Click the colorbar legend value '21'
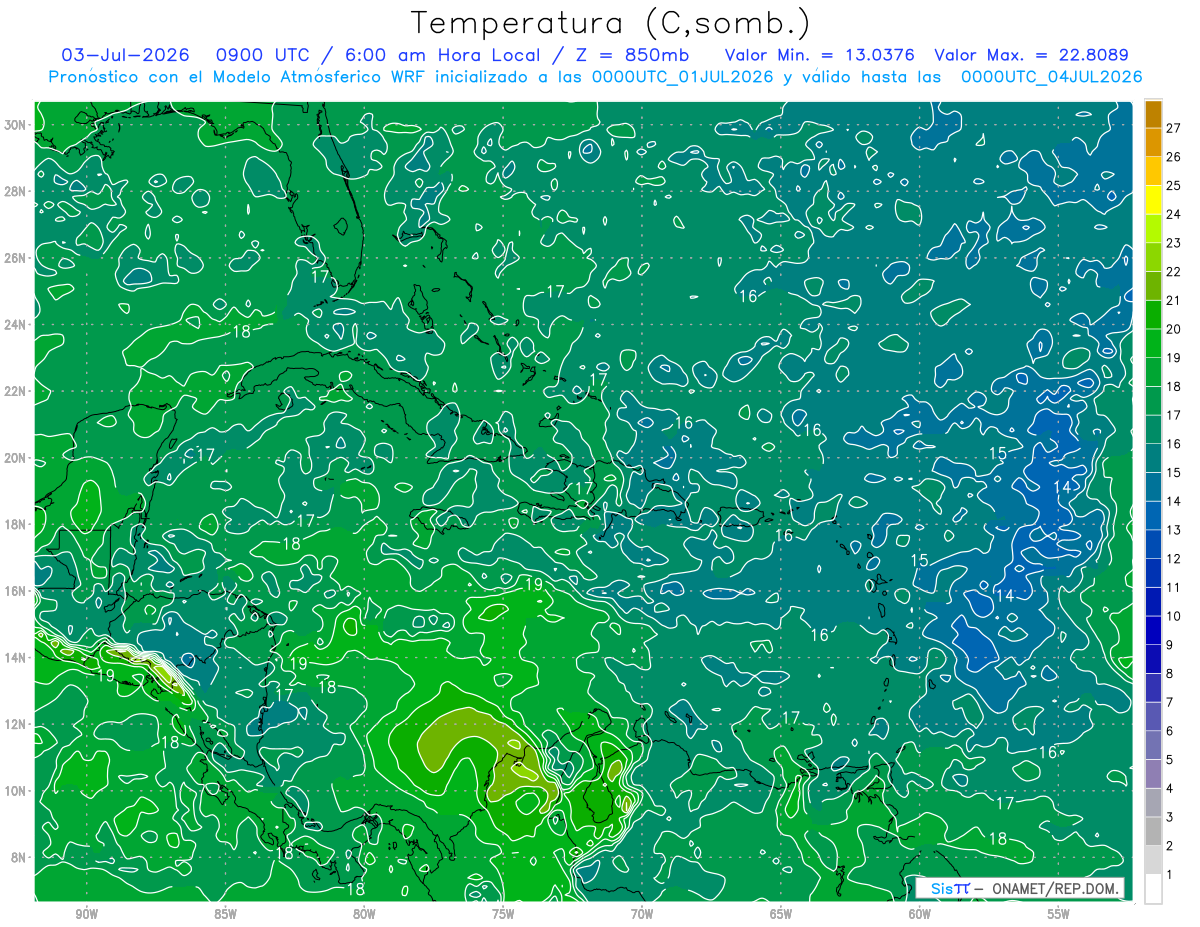Screen dimensions: 1200x927 pos(1173,300)
